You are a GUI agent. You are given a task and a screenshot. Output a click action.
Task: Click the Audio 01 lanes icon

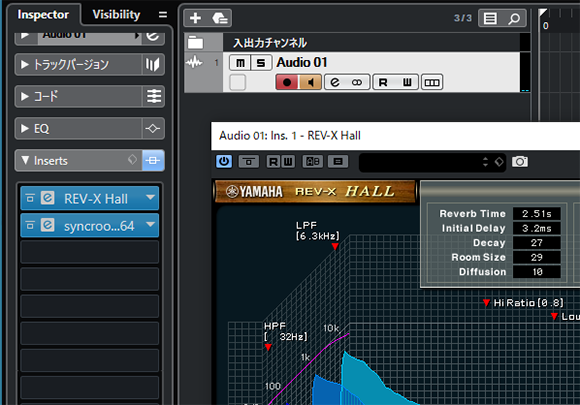click(x=432, y=82)
